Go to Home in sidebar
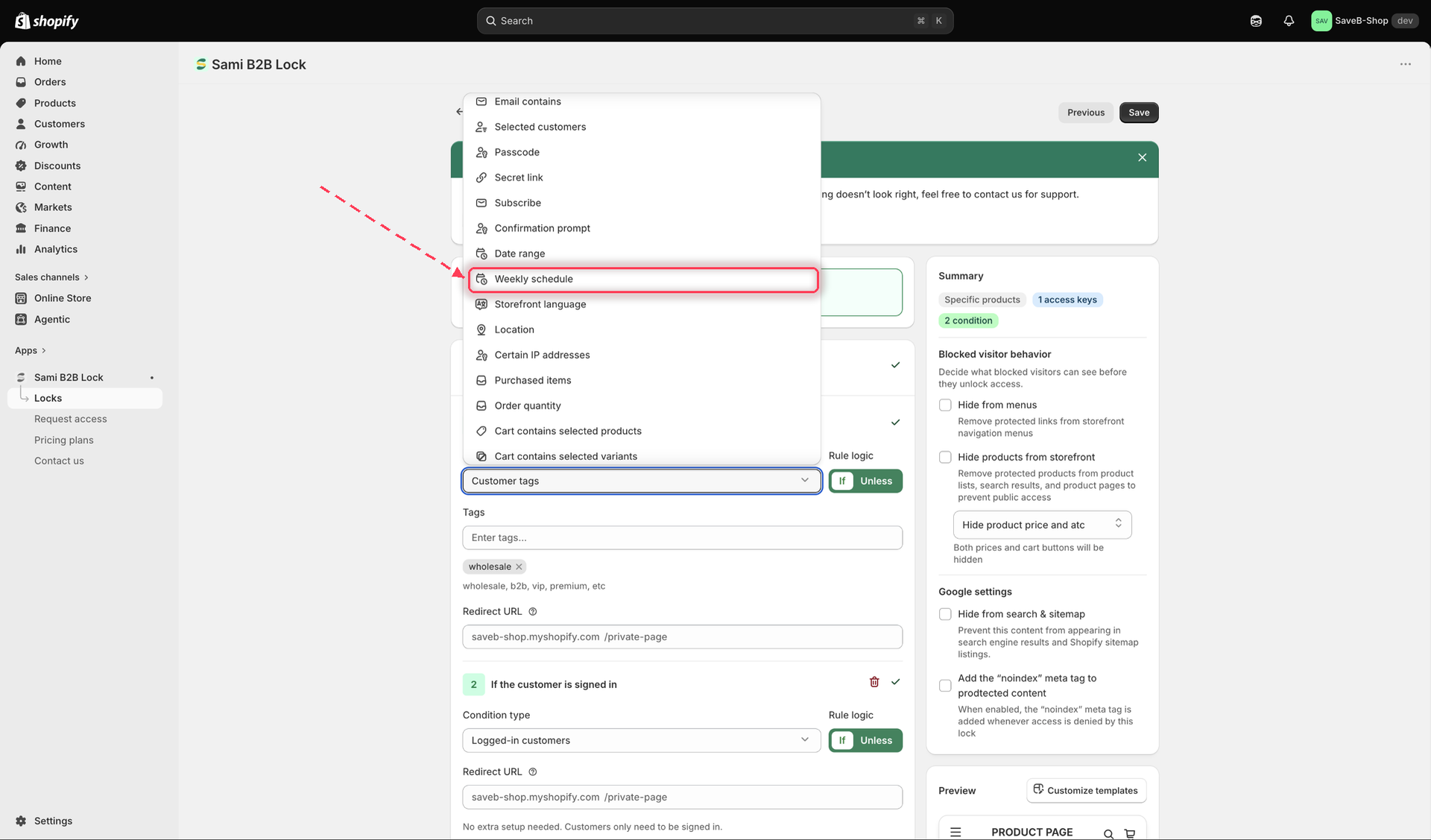This screenshot has height=840, width=1431. (x=48, y=61)
